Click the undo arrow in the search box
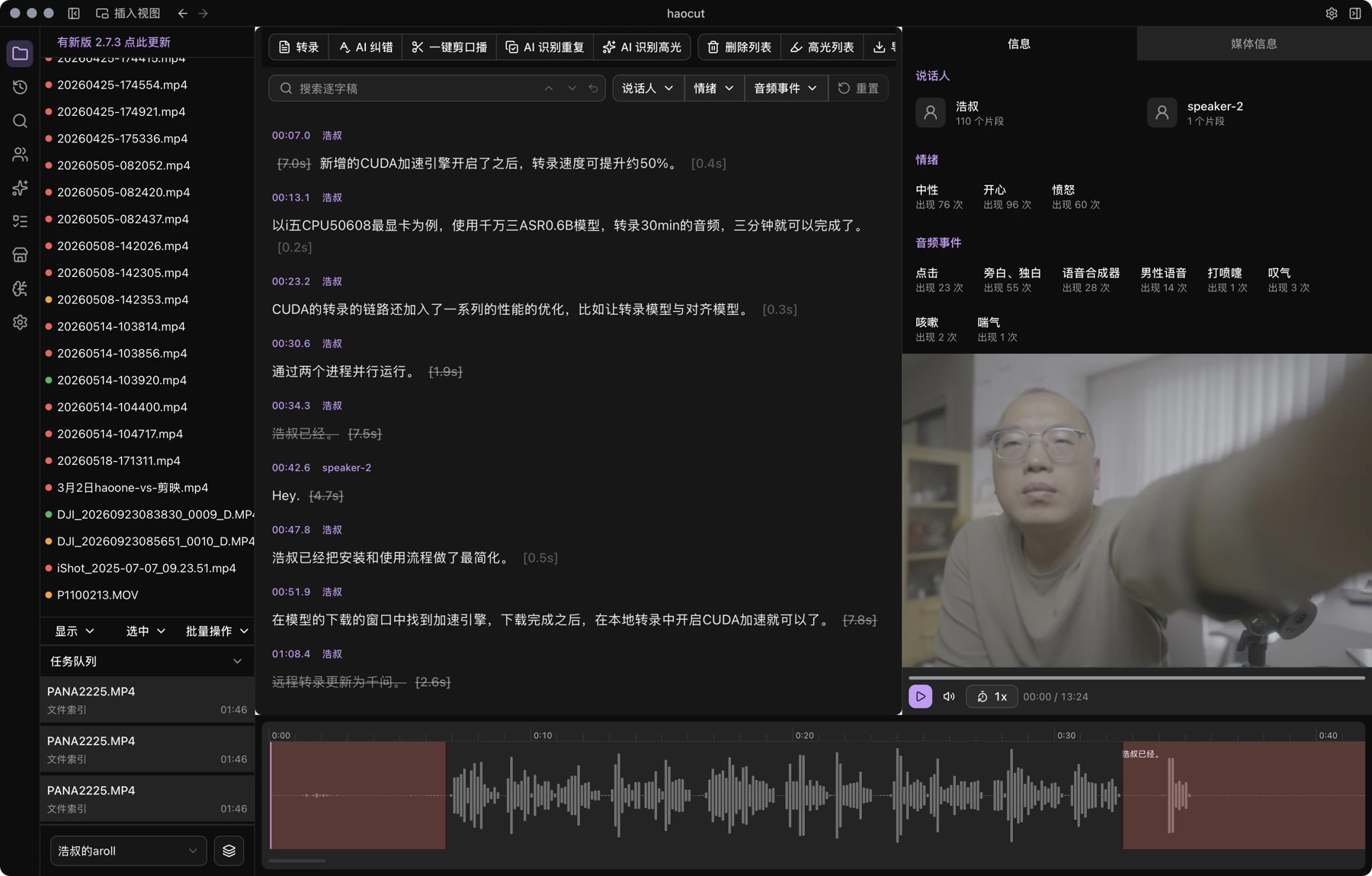Image resolution: width=1372 pixels, height=876 pixels. coord(593,88)
